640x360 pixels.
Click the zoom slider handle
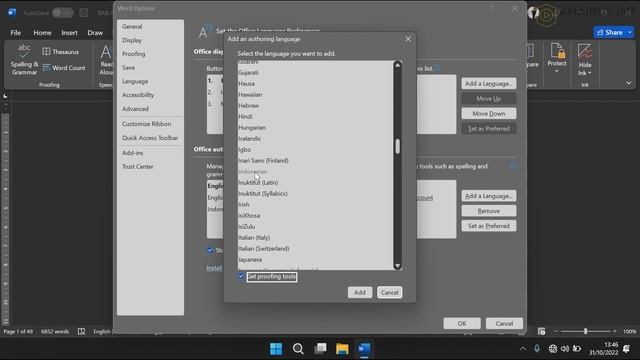pyautogui.click(x=585, y=331)
